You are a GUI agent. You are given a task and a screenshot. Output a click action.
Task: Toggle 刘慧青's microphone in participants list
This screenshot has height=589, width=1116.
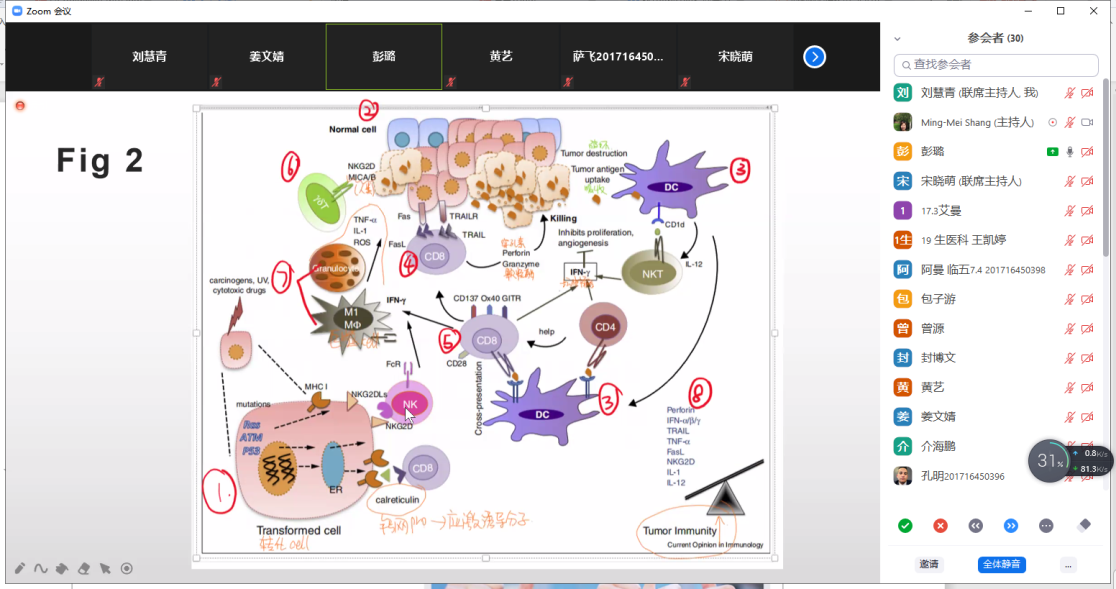pyautogui.click(x=1069, y=92)
